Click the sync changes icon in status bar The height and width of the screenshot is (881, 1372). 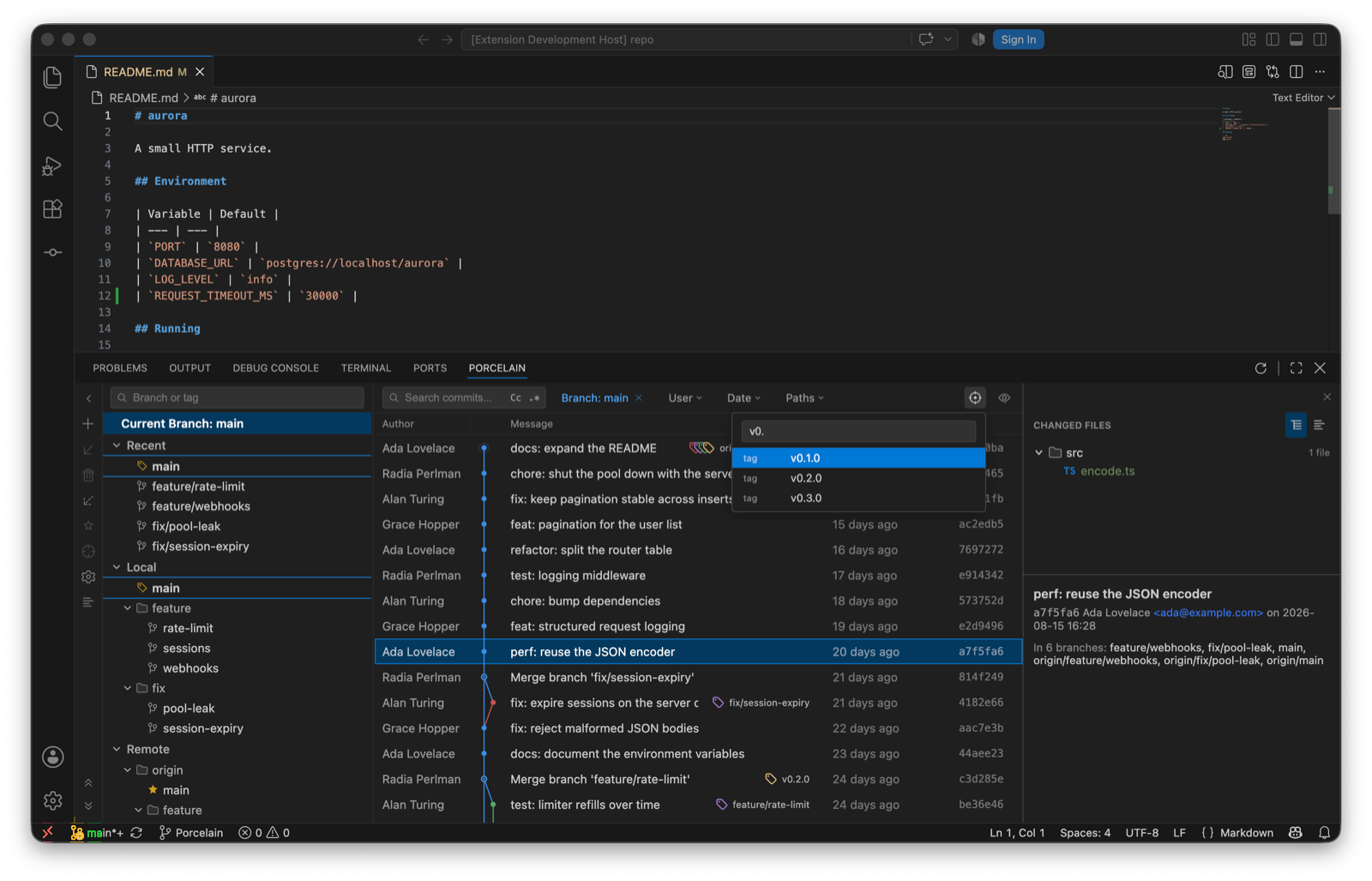tap(136, 833)
